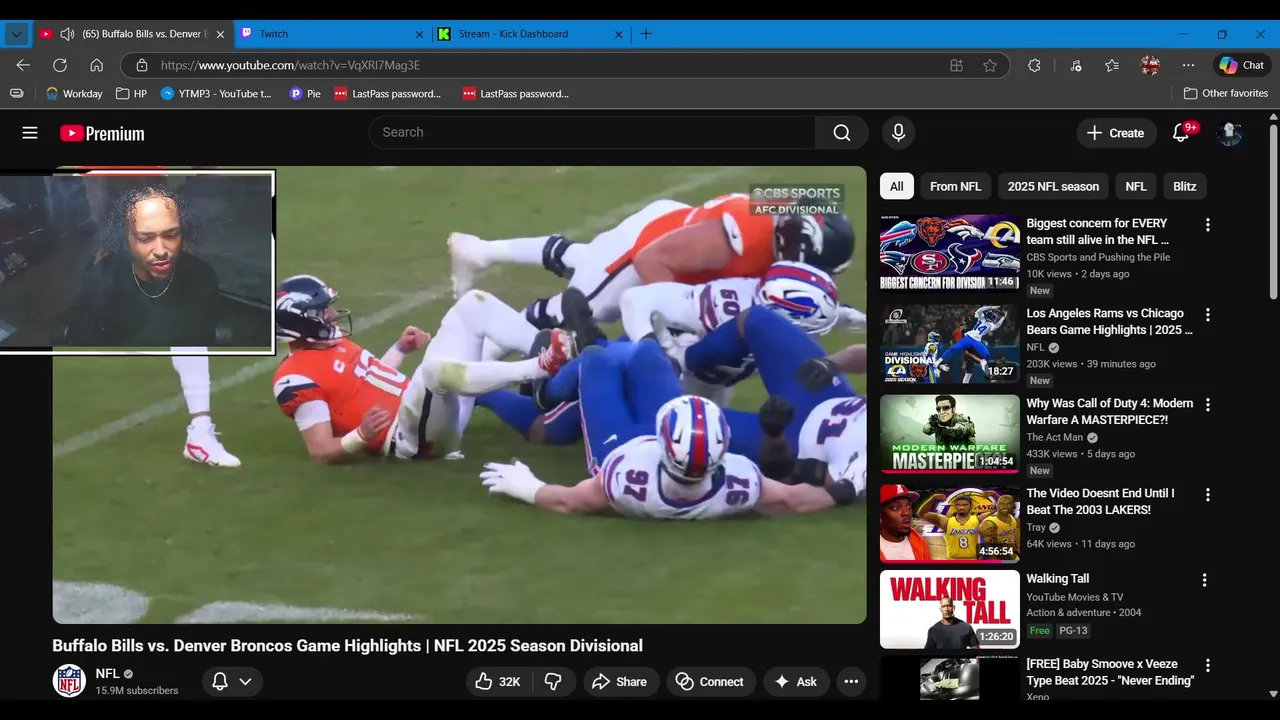1280x720 pixels.
Task: Close the Twitch tab
Action: (x=419, y=34)
